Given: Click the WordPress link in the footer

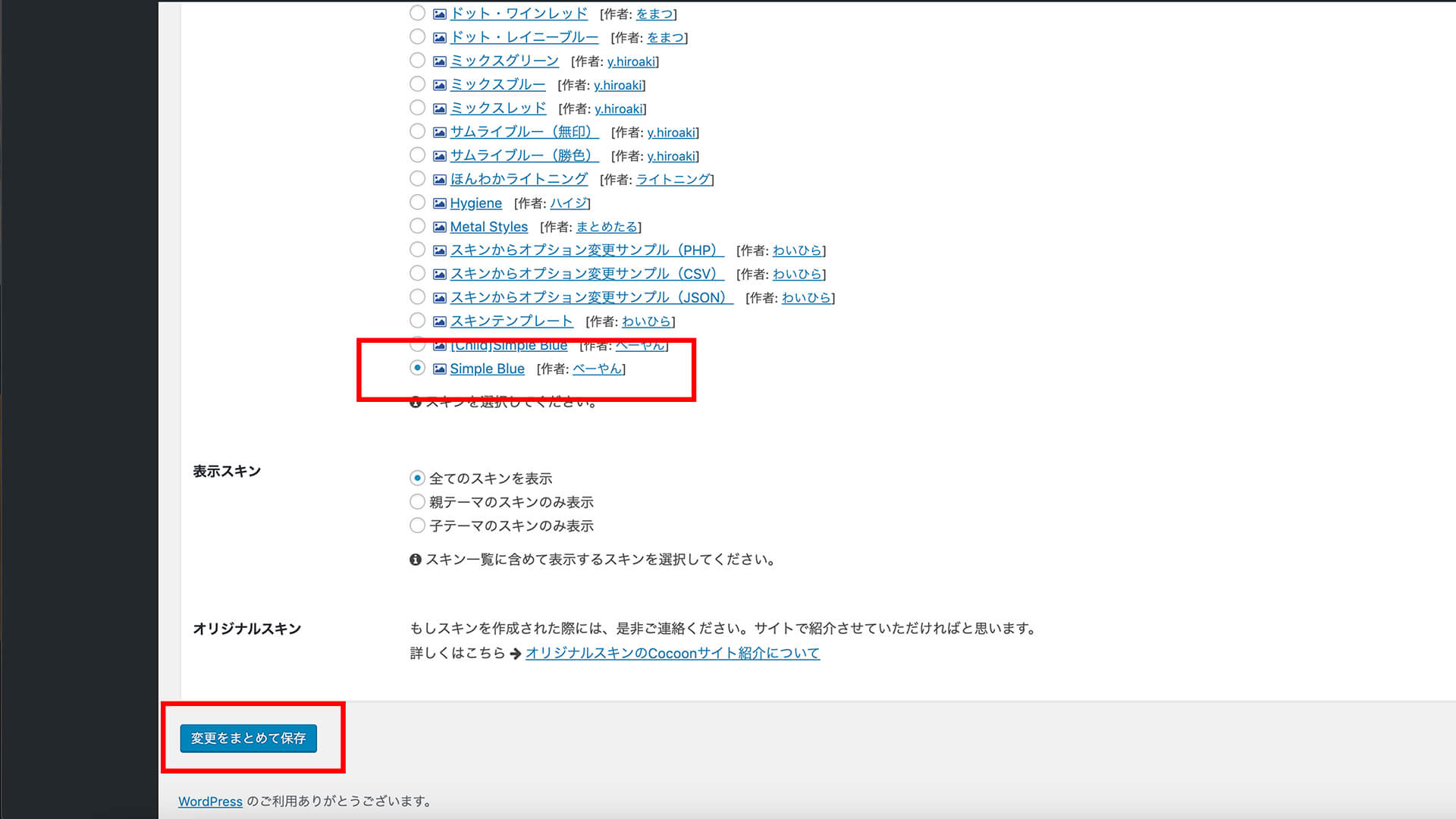Looking at the screenshot, I should 209,801.
